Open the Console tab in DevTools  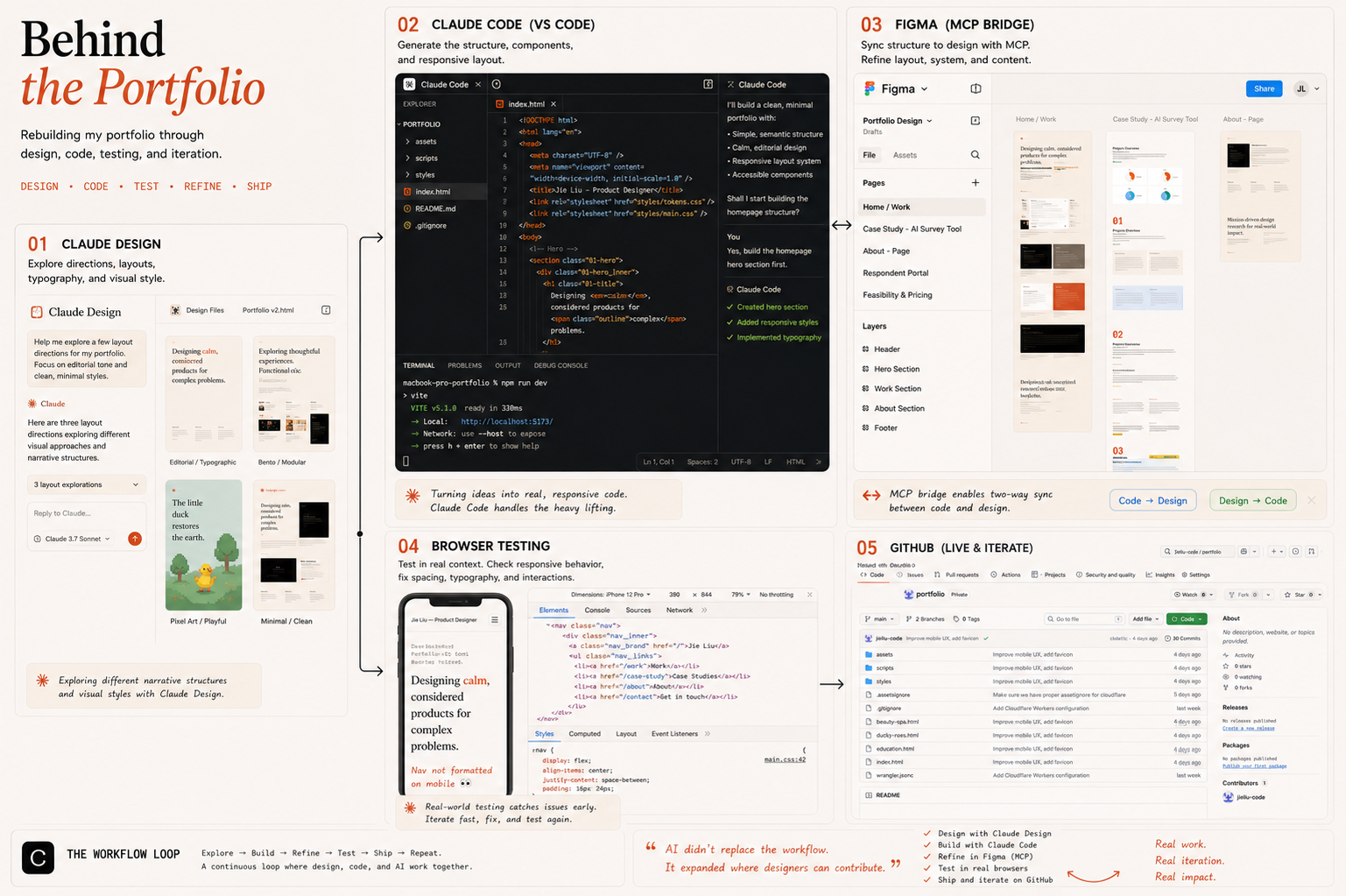point(597,610)
